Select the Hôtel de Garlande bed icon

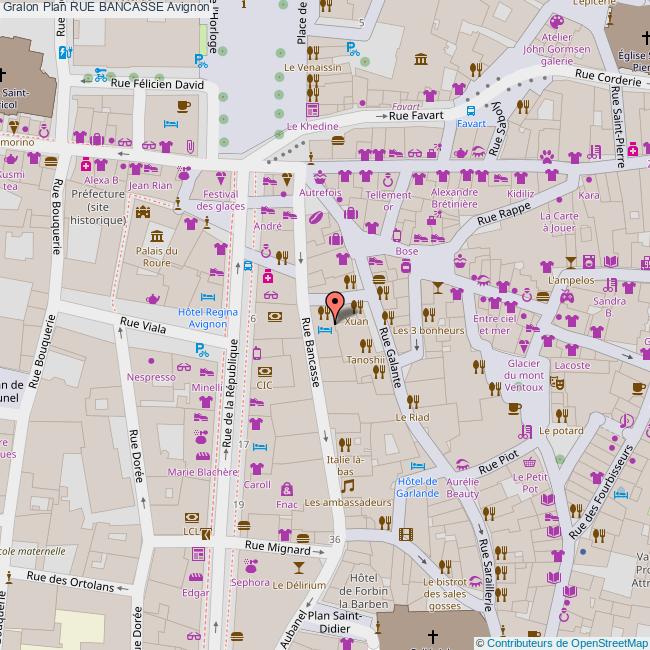pos(418,466)
